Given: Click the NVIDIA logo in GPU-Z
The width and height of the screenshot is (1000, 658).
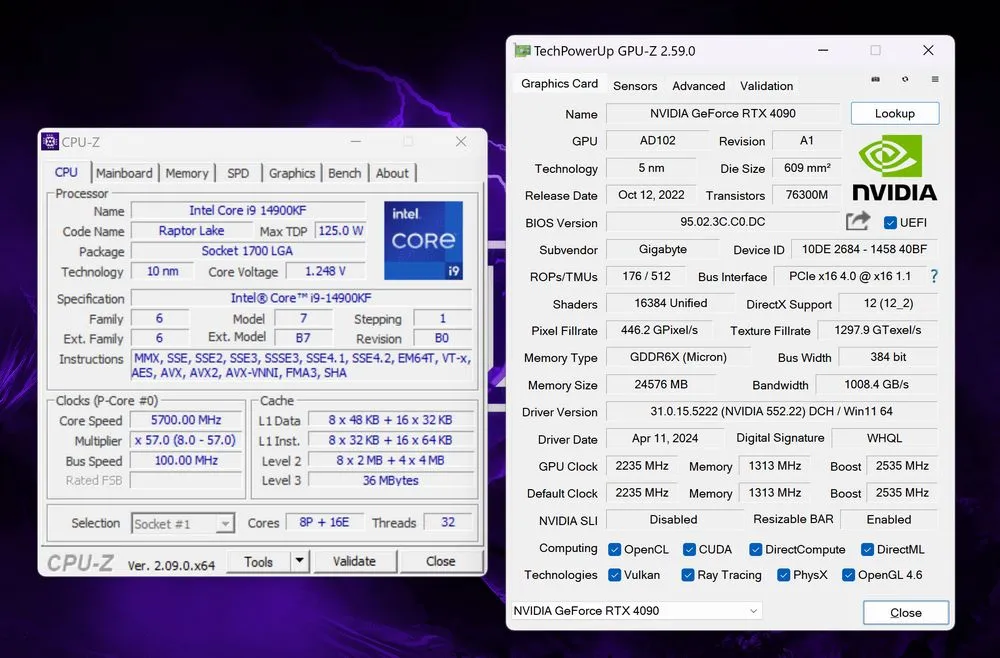Looking at the screenshot, I should [x=894, y=168].
